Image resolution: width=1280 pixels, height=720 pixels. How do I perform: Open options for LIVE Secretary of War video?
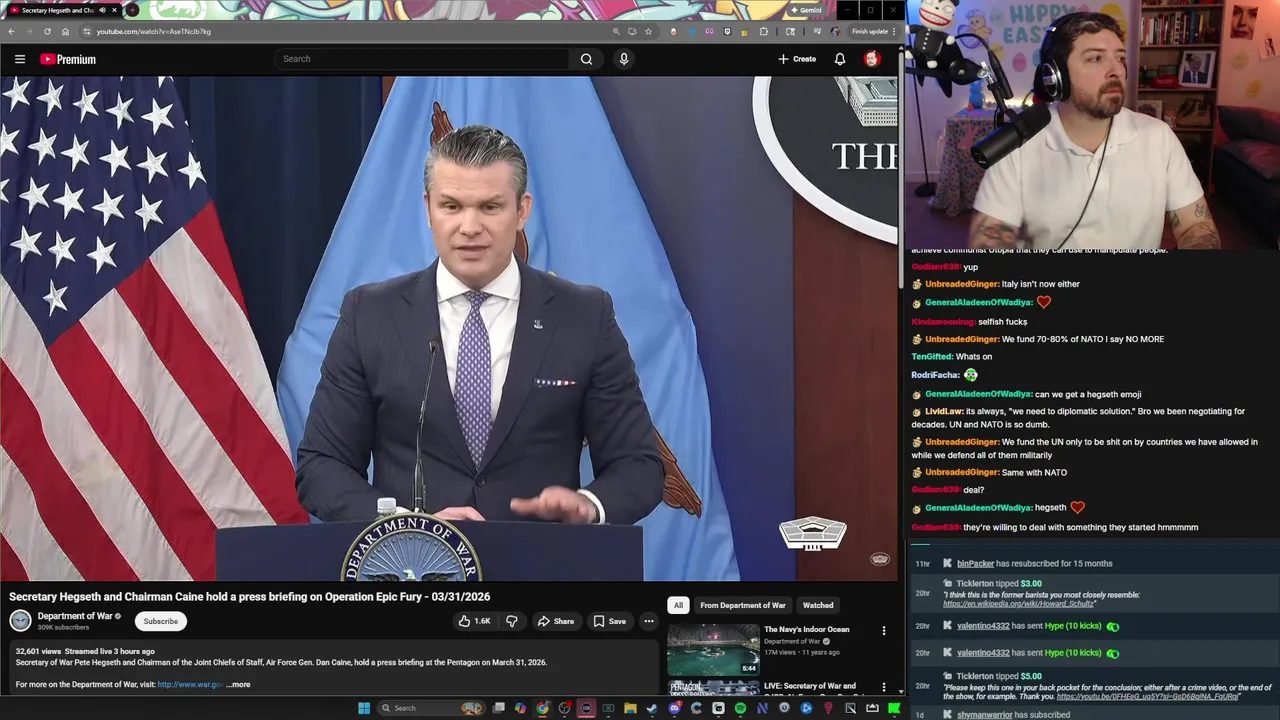[x=883, y=687]
